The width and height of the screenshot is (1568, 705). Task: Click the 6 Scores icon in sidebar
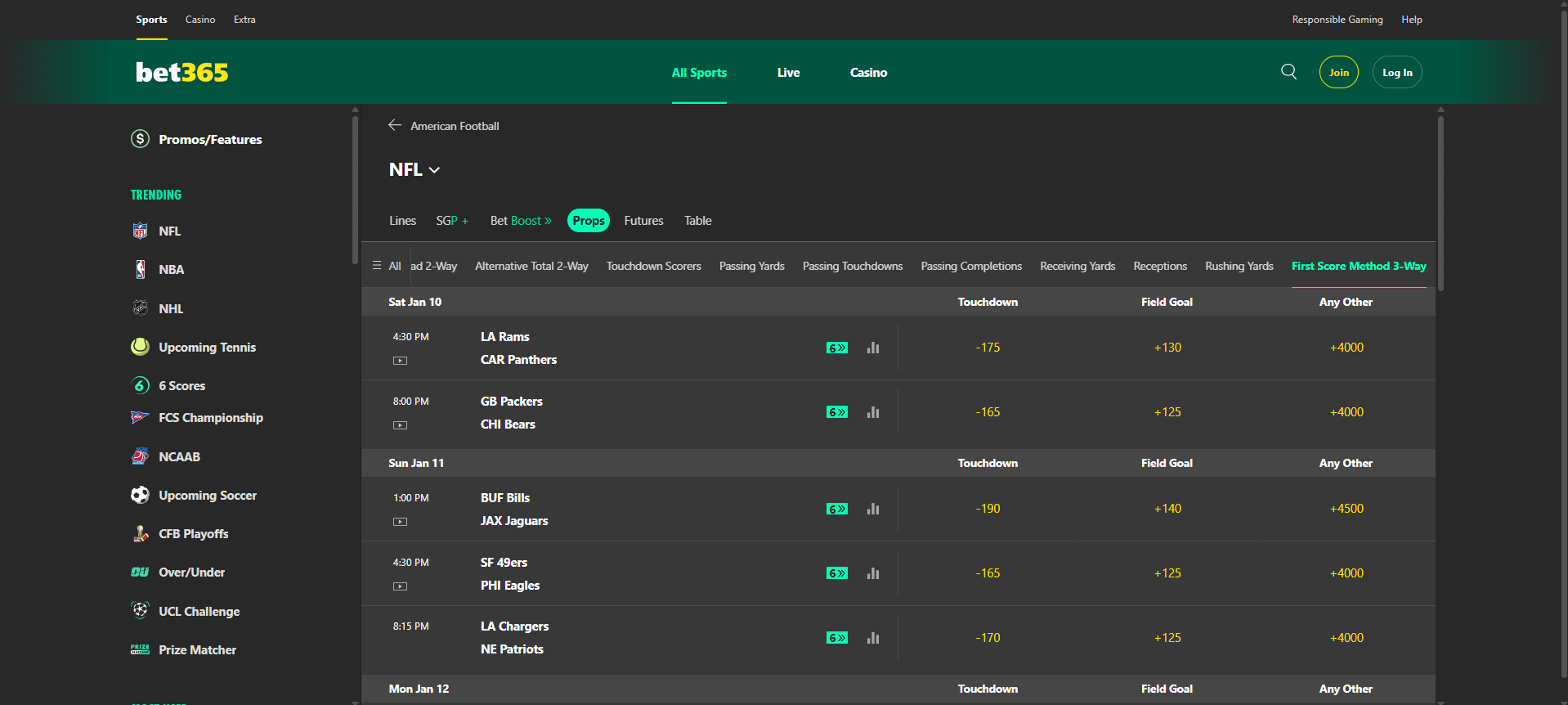pos(140,385)
